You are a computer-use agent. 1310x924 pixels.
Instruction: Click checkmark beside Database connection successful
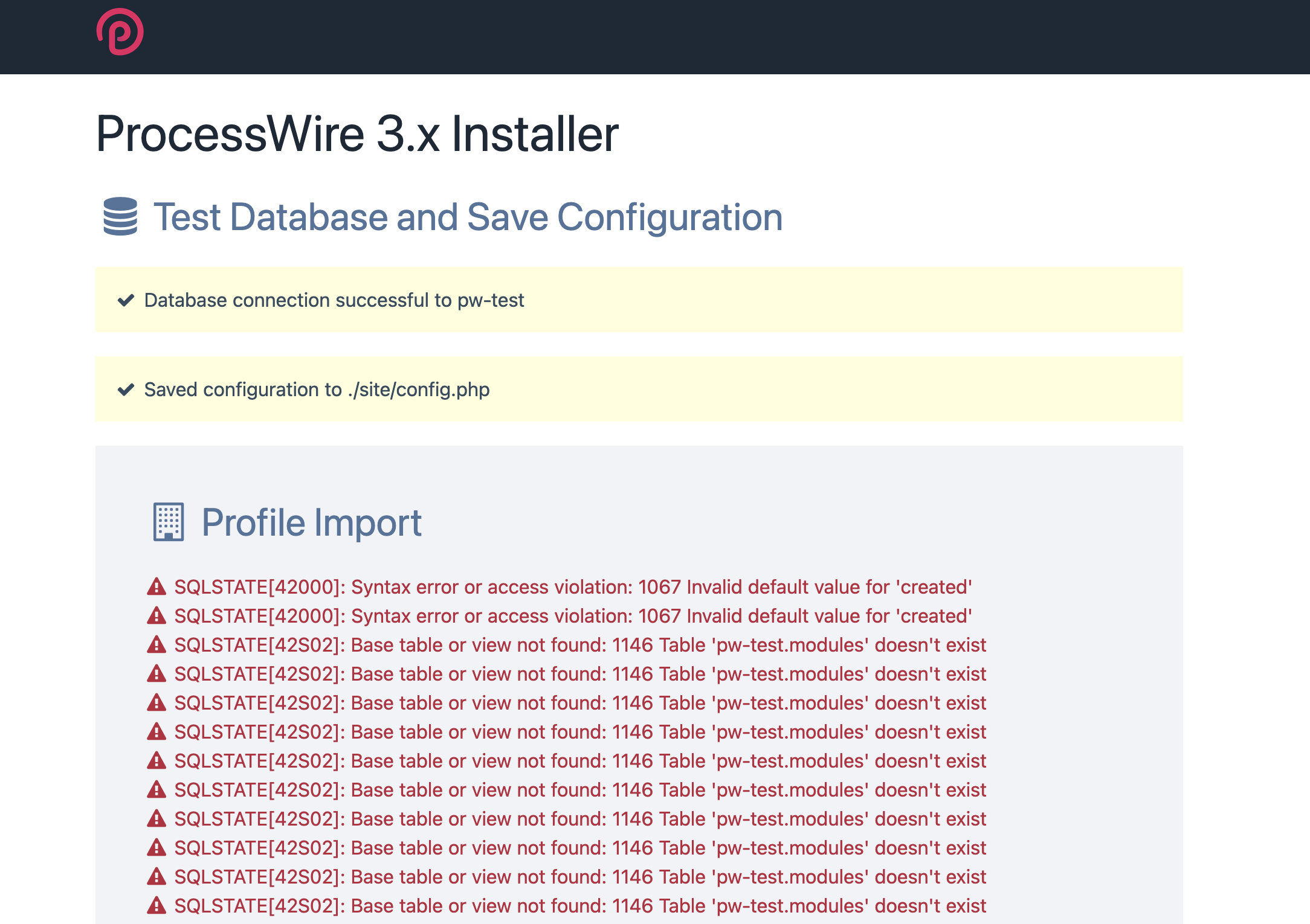coord(126,300)
